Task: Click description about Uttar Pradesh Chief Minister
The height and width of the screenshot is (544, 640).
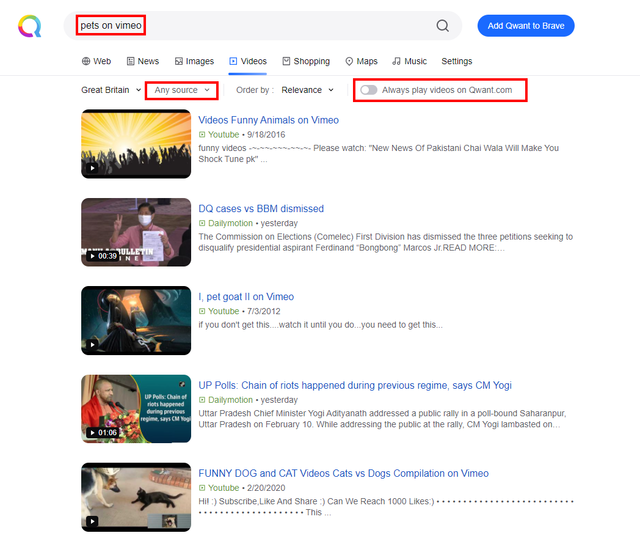Action: pos(382,419)
